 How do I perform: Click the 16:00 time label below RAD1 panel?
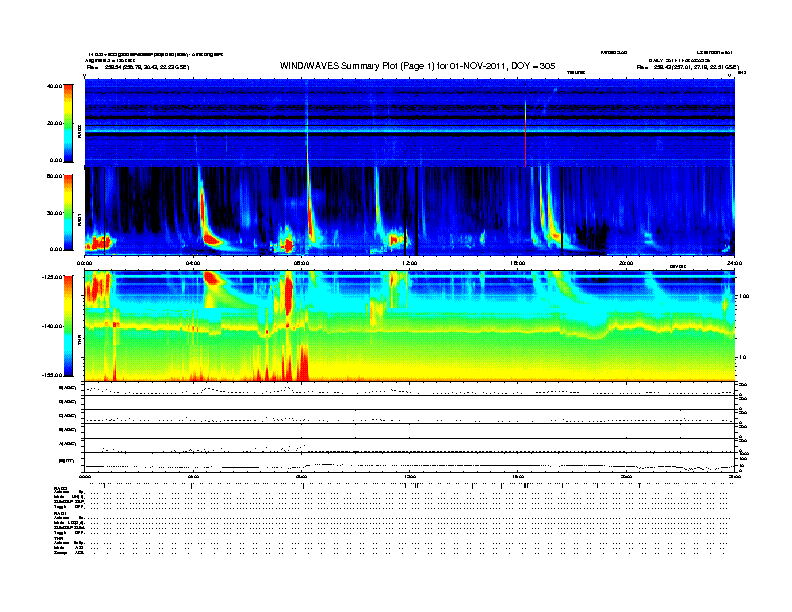click(518, 263)
